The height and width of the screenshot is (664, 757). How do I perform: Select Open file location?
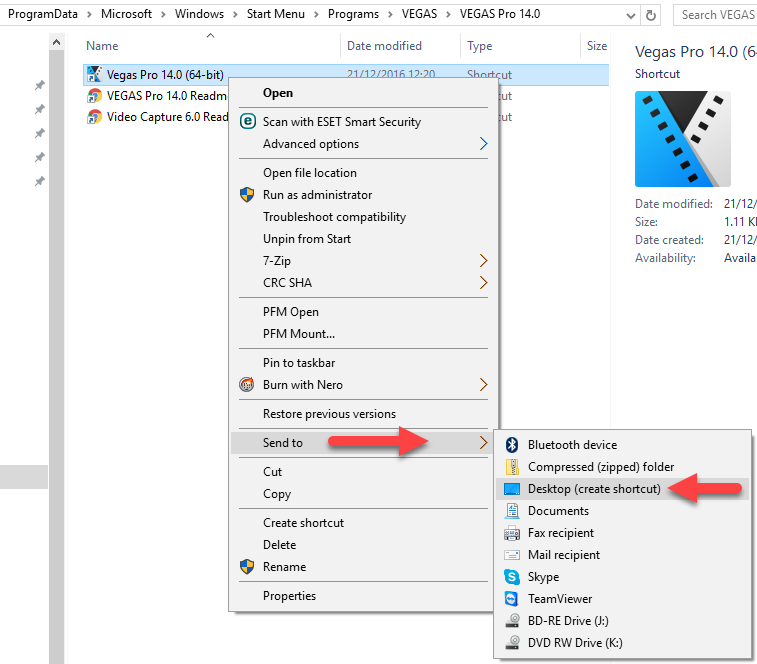point(309,173)
